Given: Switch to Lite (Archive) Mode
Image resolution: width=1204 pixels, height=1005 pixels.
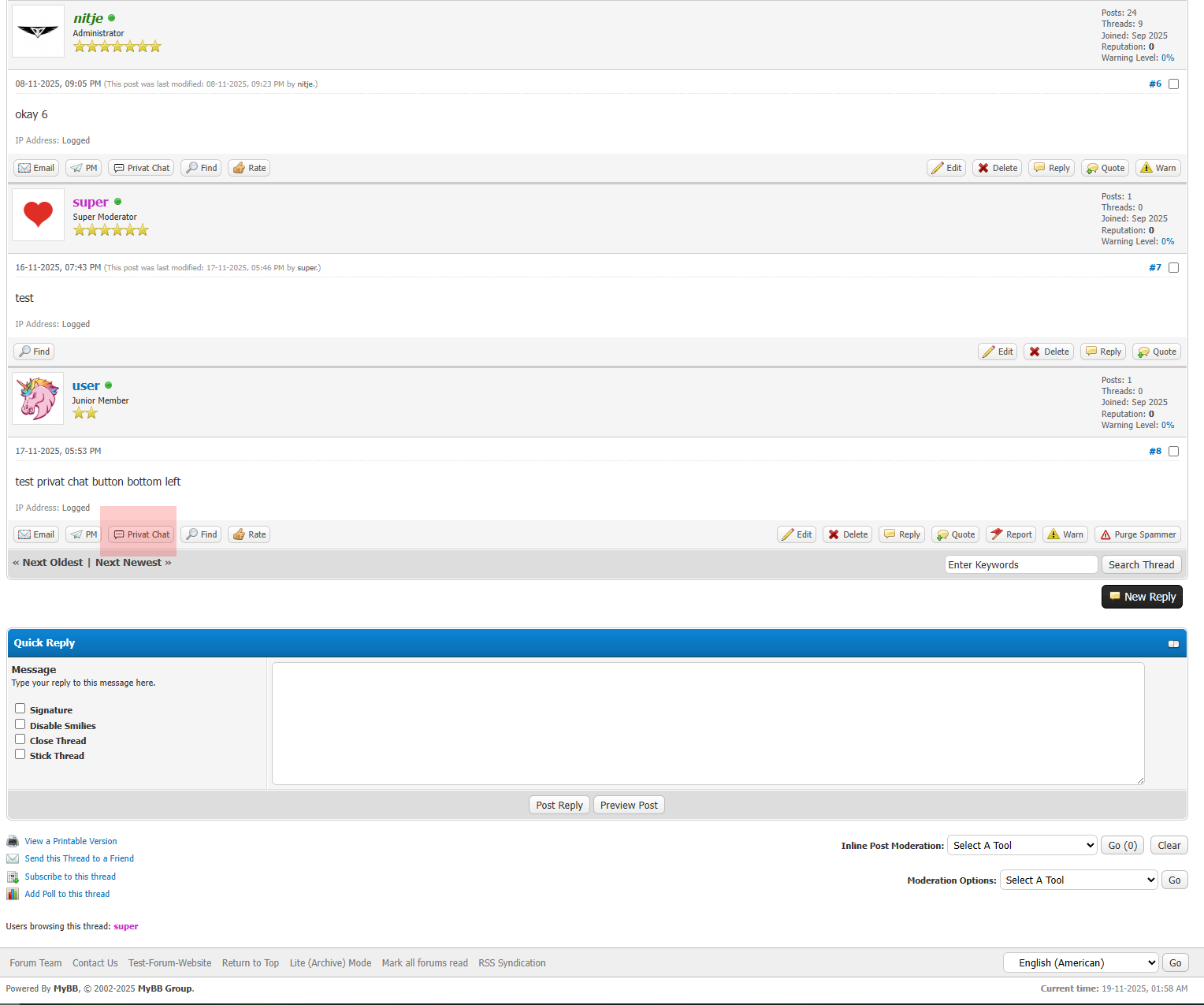Looking at the screenshot, I should (330, 963).
